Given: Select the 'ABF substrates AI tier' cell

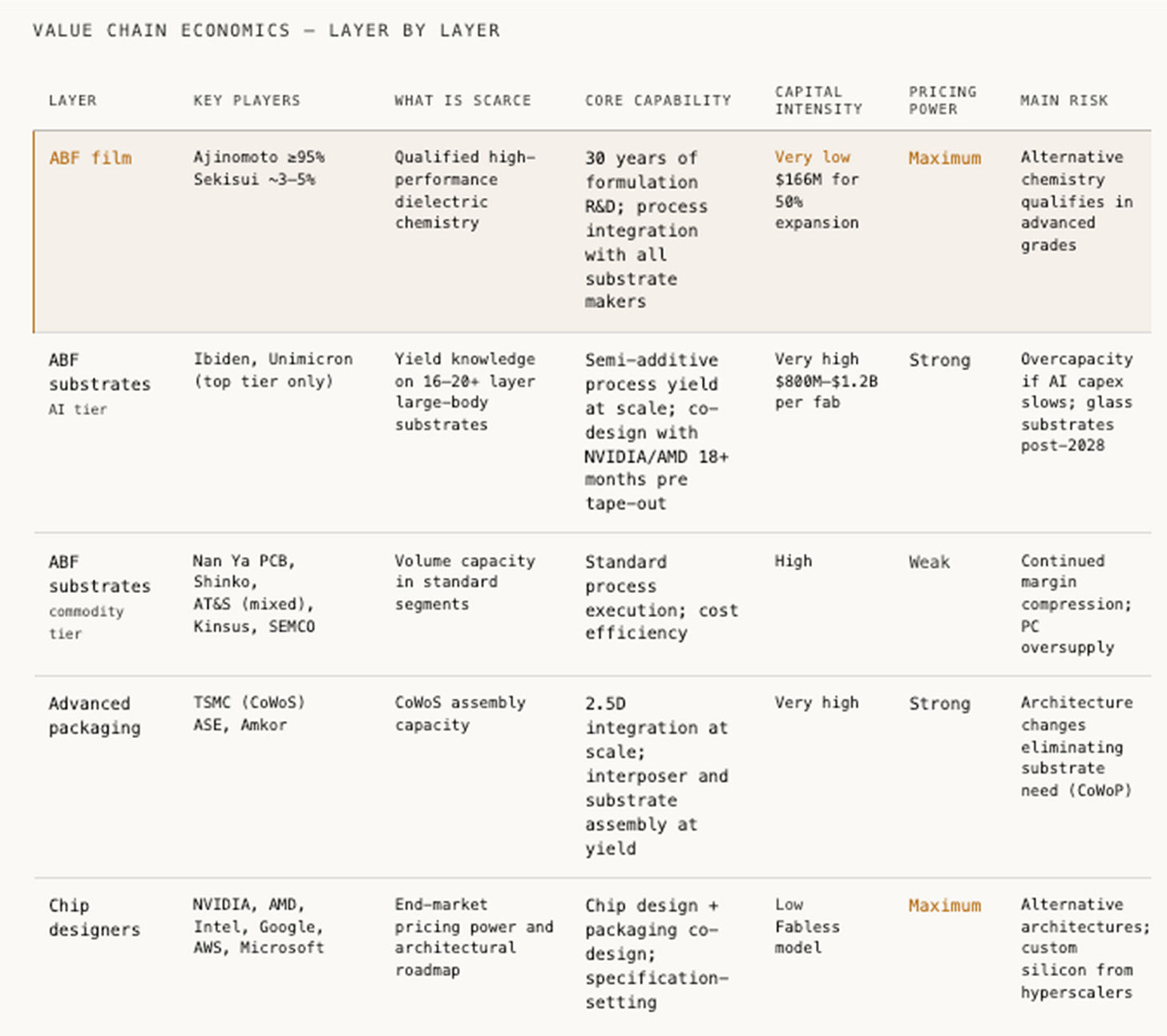Looking at the screenshot, I should (99, 384).
